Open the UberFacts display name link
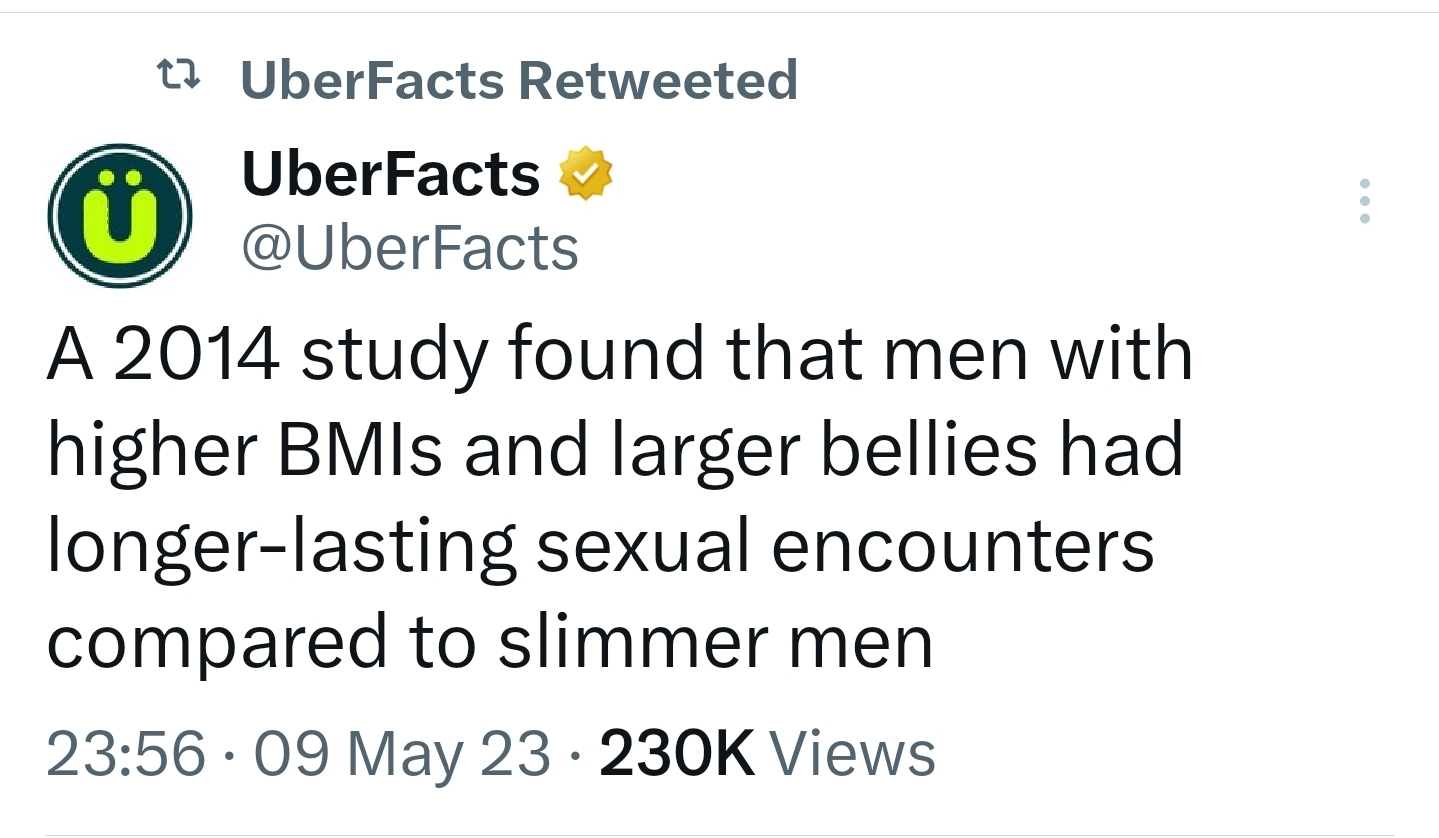The width and height of the screenshot is (1439, 838). tap(390, 176)
